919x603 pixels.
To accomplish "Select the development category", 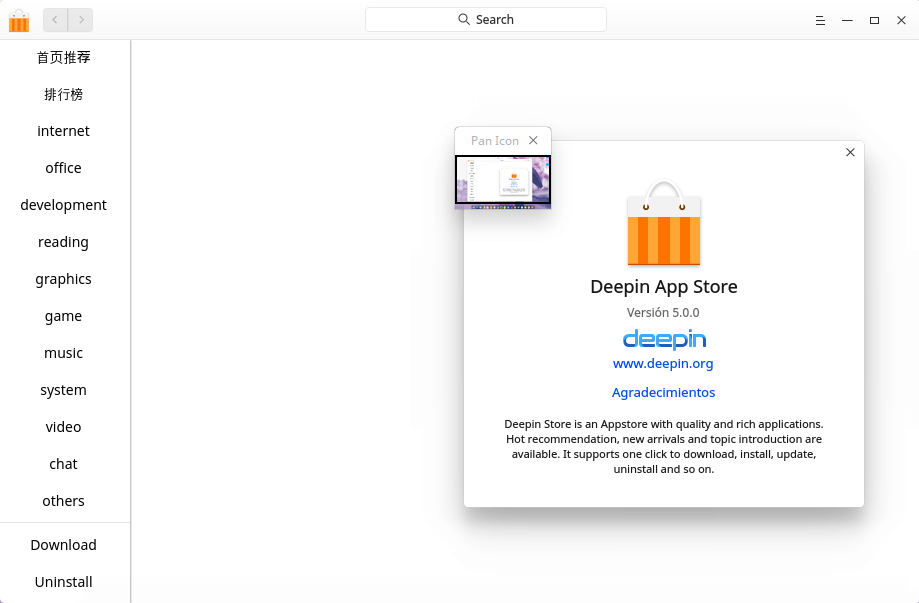I will [x=63, y=205].
